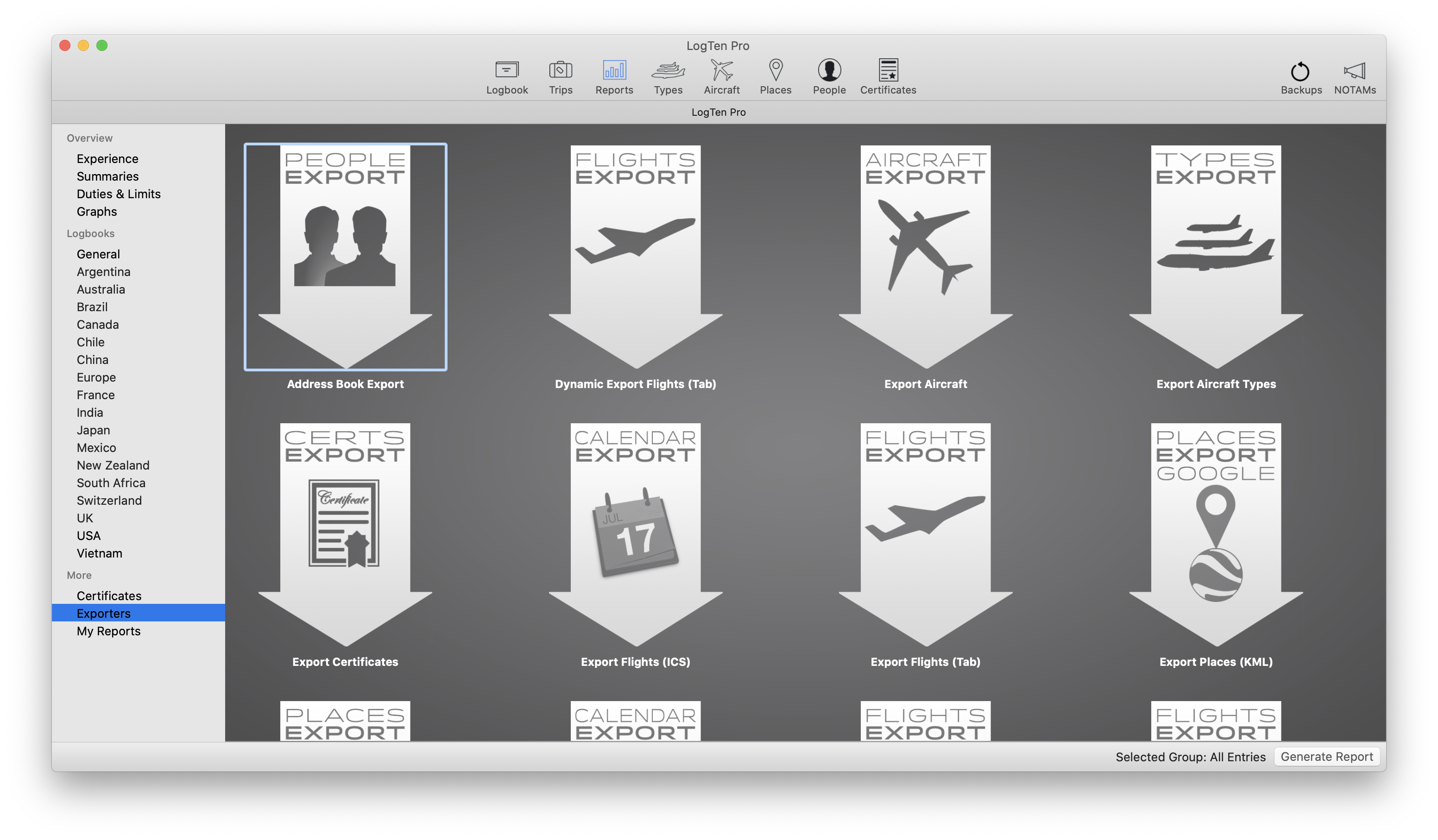Open the Aircraft toolbar icon
Screen dimensions: 1438x840
[721, 77]
